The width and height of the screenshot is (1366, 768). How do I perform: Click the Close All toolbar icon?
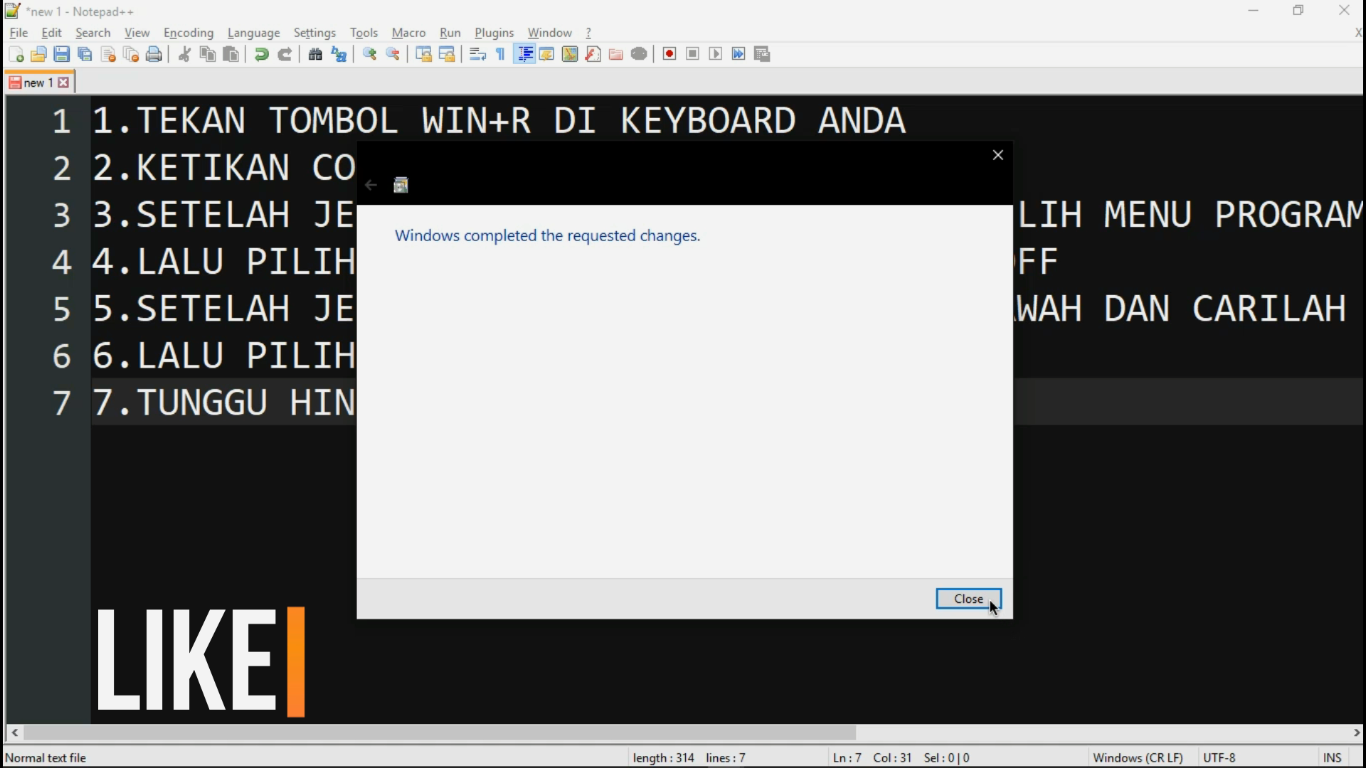tap(131, 54)
